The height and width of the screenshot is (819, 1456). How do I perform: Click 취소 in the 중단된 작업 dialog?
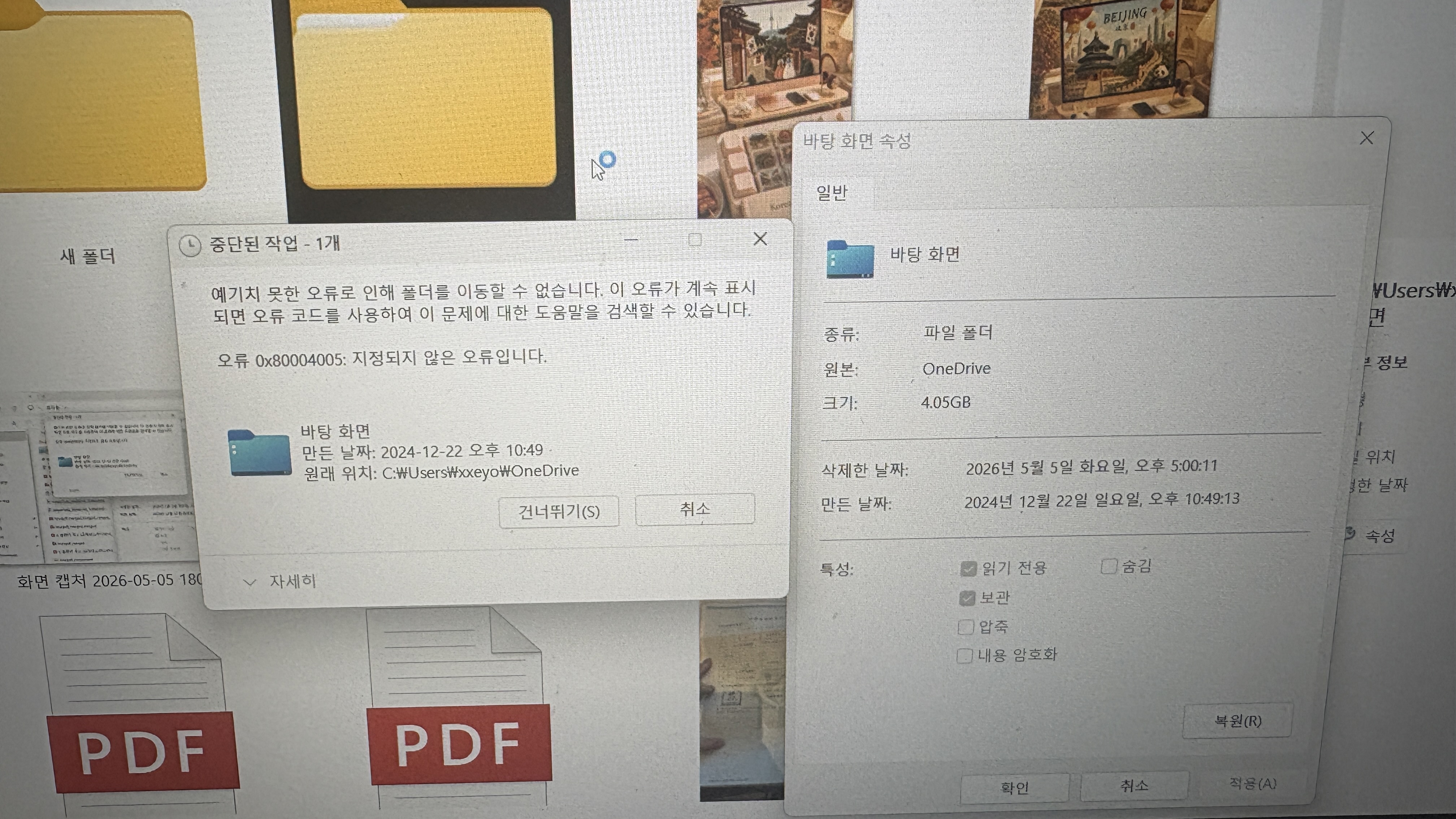[x=695, y=509]
